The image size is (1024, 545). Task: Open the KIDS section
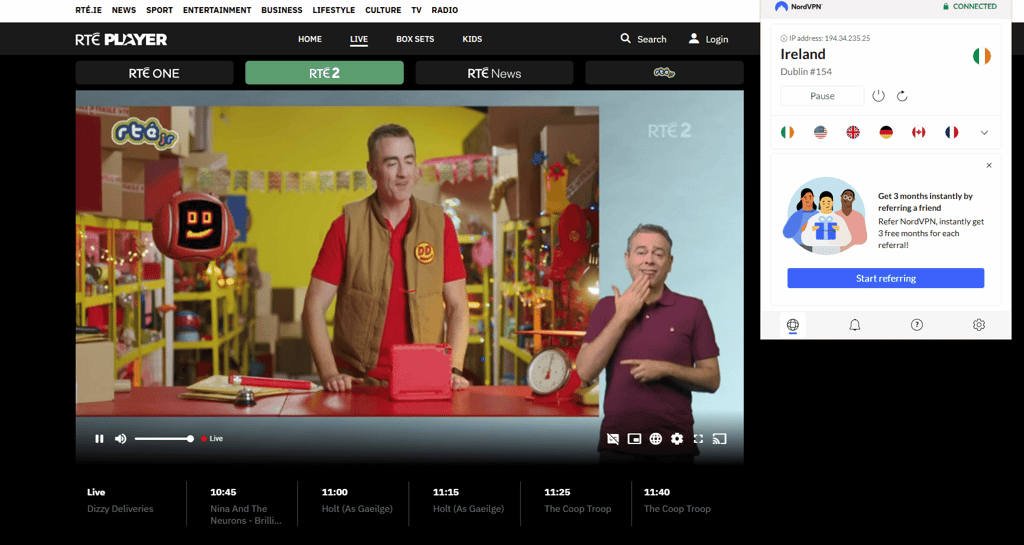[x=472, y=39]
